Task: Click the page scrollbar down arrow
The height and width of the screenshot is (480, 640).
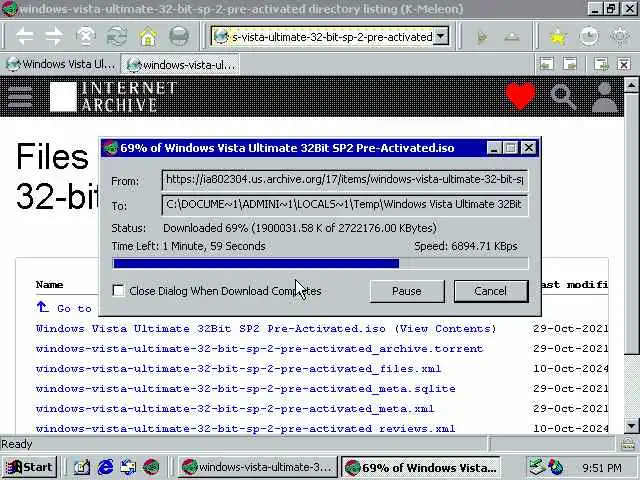Action: pos(631,426)
